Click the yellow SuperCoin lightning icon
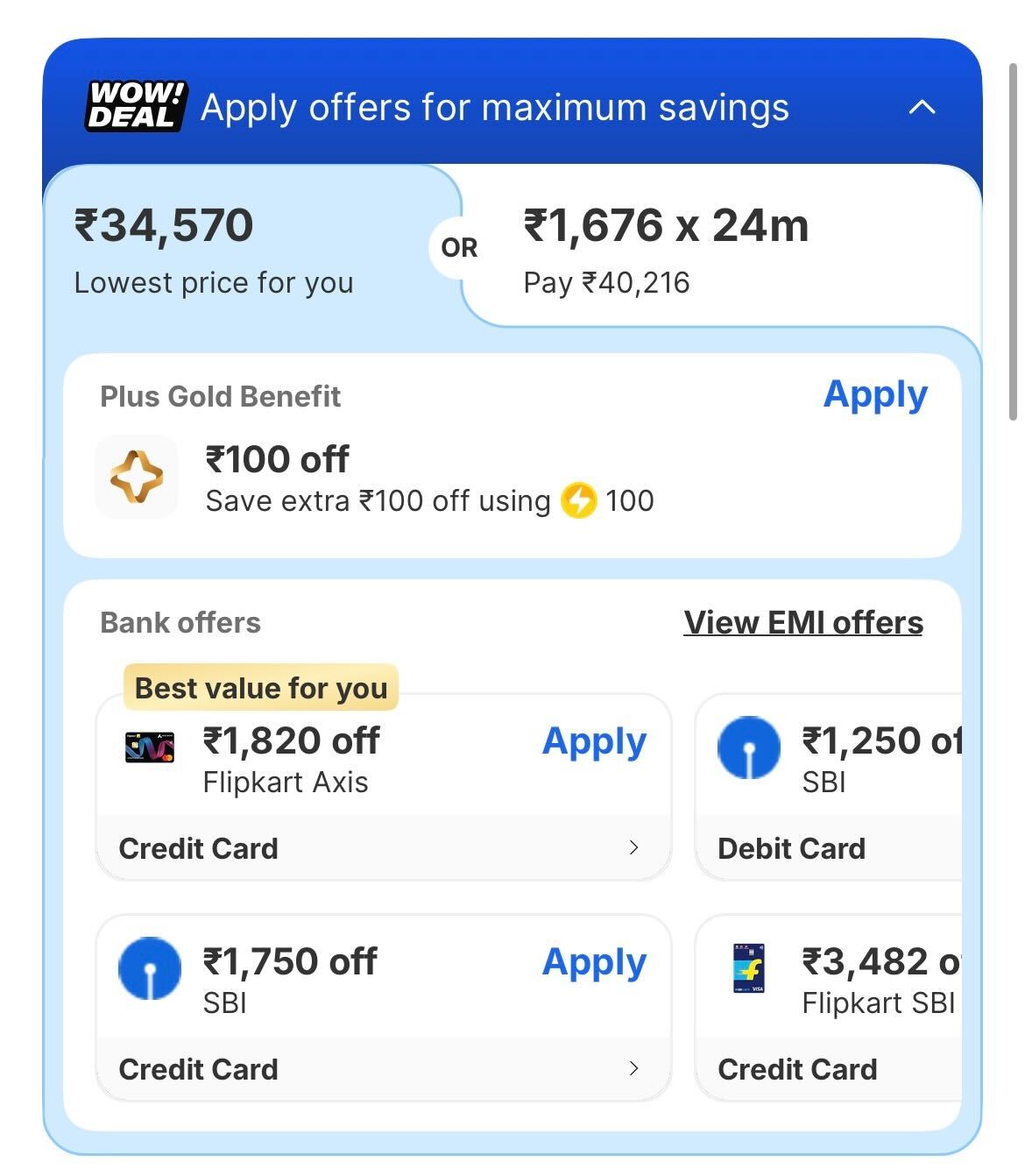 point(578,501)
